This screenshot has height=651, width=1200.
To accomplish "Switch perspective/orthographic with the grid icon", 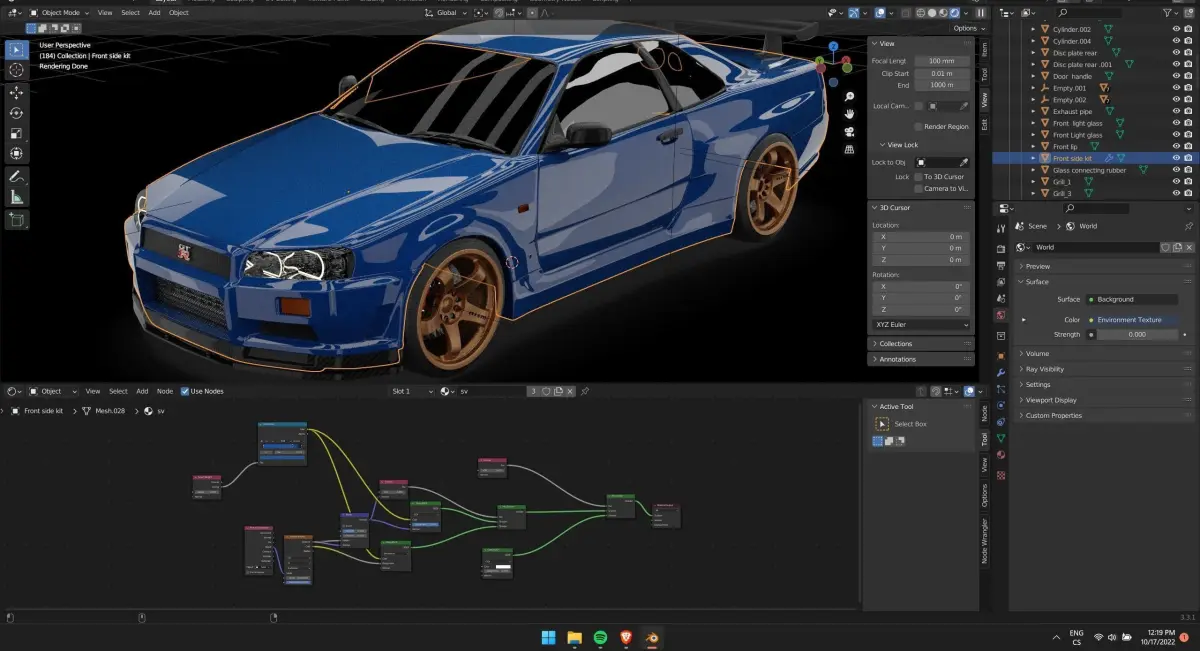I will pyautogui.click(x=849, y=149).
